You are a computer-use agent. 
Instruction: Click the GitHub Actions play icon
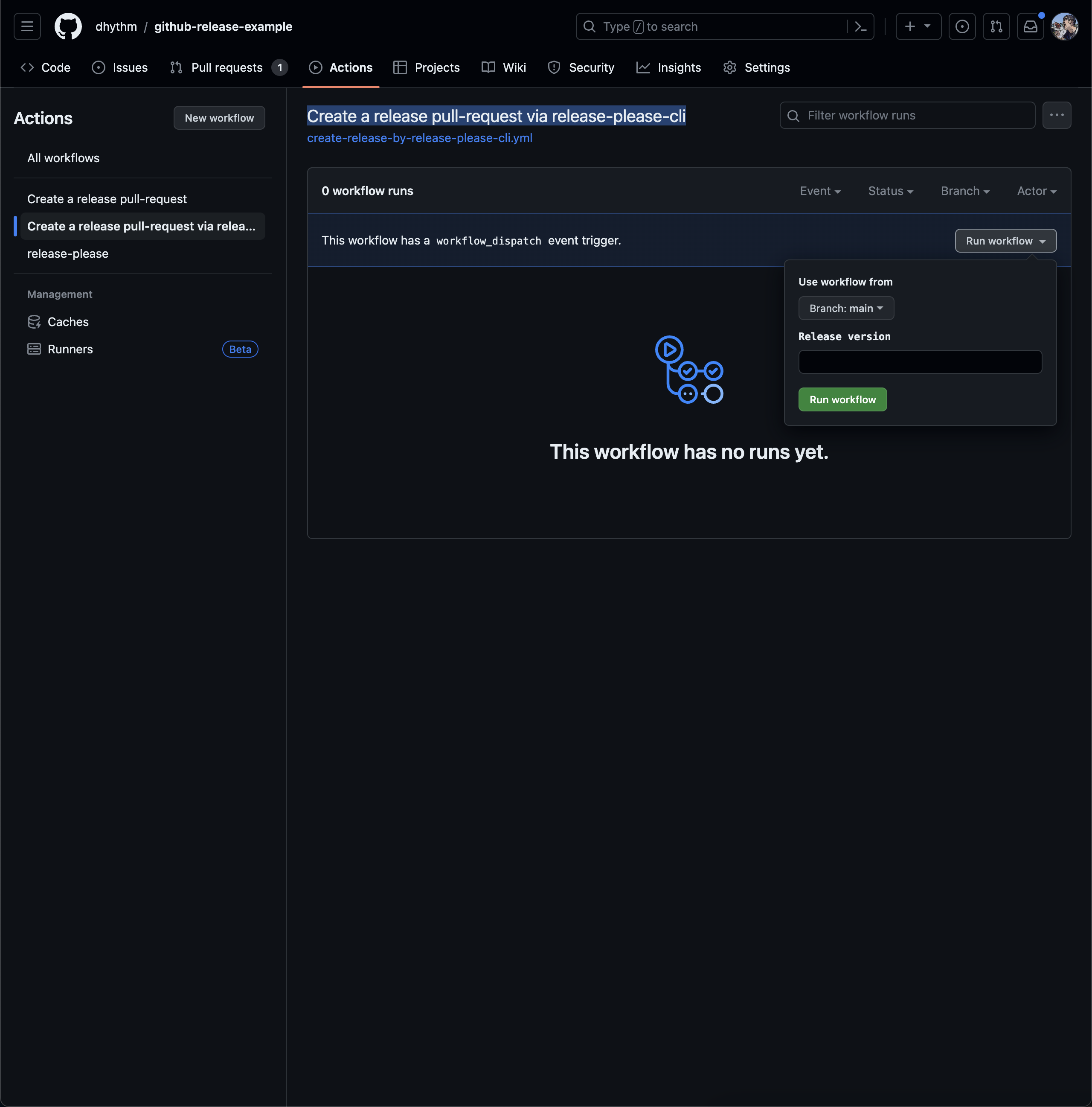click(x=315, y=68)
